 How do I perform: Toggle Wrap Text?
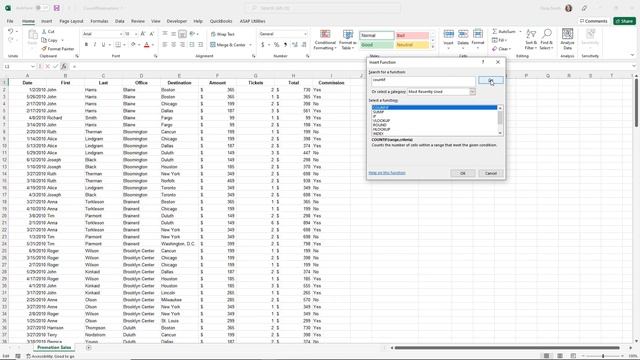(x=222, y=34)
